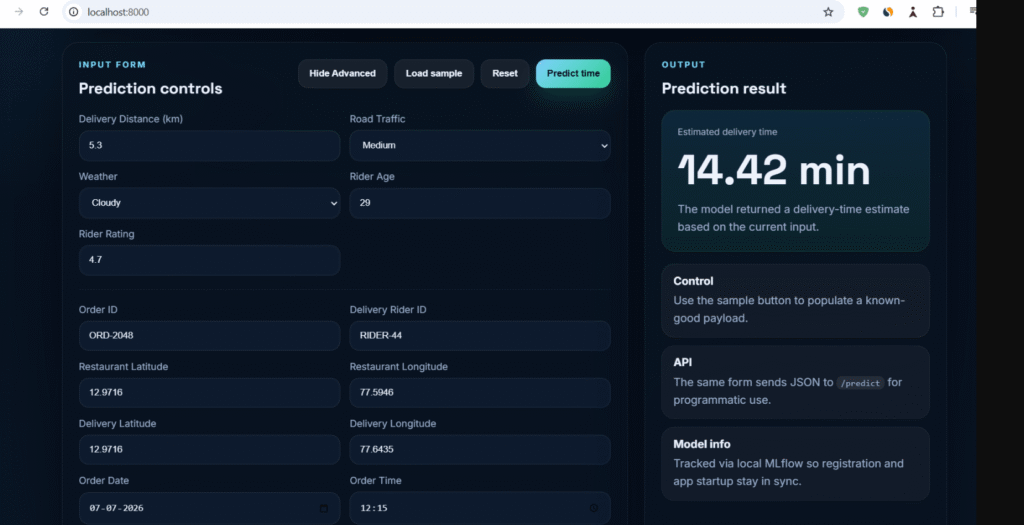Edit the Order Date field
1024x525 pixels.
tap(209, 508)
